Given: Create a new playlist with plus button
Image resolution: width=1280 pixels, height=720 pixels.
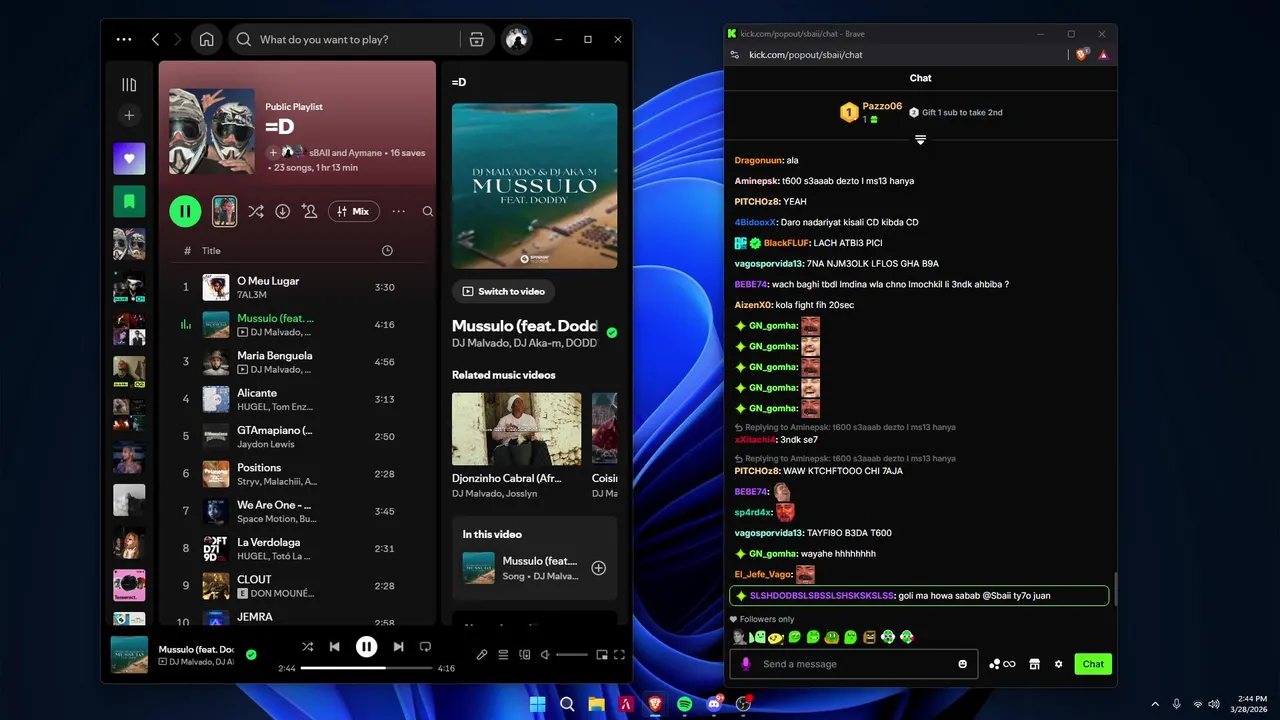Looking at the screenshot, I should pyautogui.click(x=129, y=116).
